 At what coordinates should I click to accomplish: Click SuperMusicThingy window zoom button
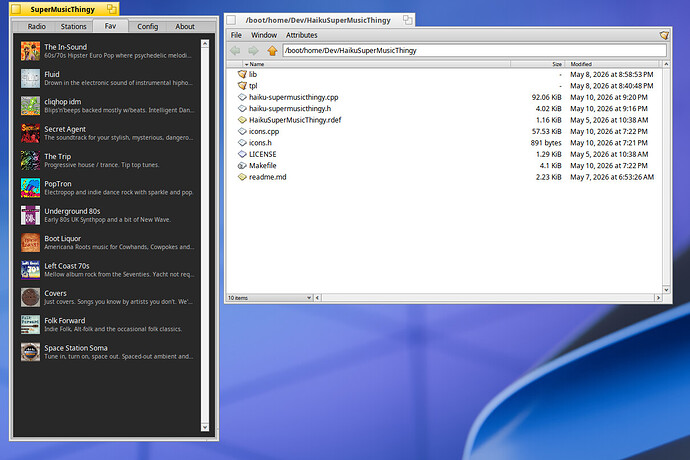[112, 9]
